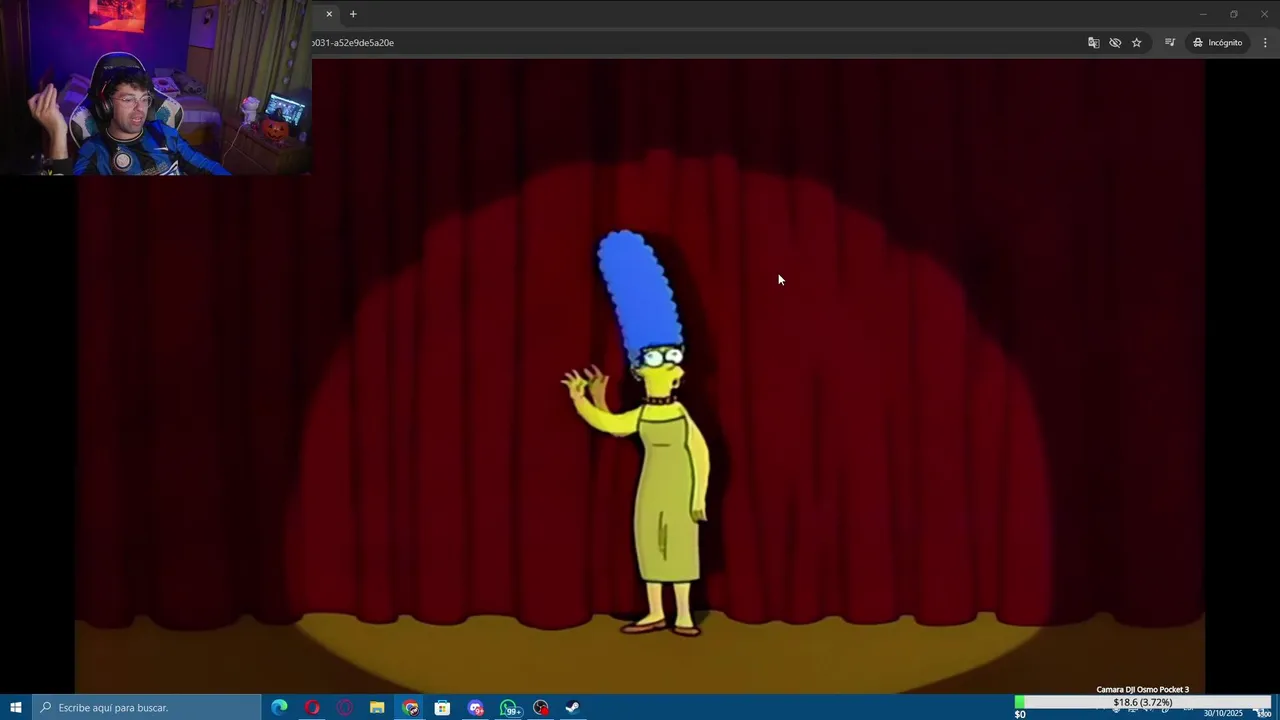The image size is (1280, 720).
Task: Click the URL text in the address bar
Action: [353, 43]
